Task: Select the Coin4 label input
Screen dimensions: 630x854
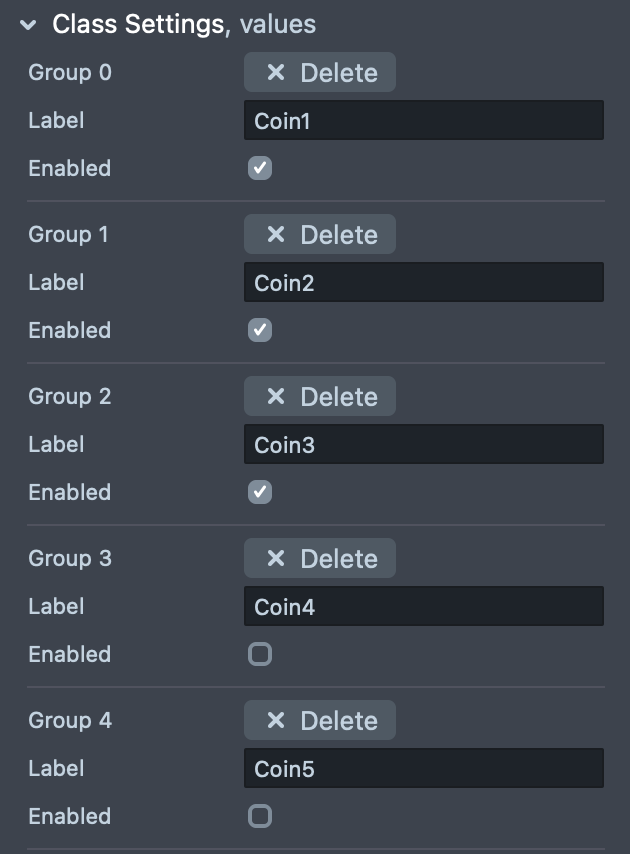Action: click(423, 606)
